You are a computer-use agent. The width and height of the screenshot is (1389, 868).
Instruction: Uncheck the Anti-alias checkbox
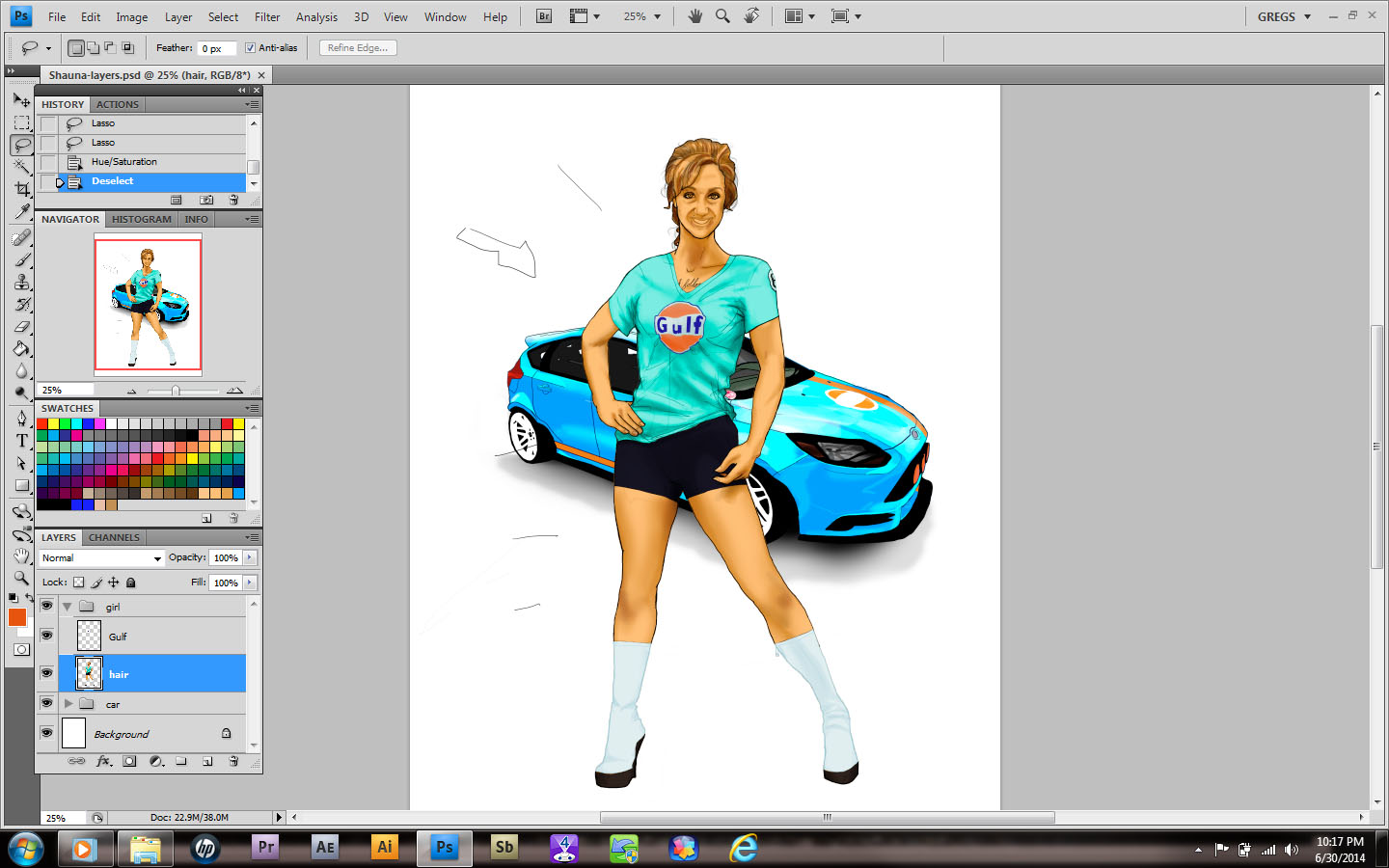[x=250, y=48]
